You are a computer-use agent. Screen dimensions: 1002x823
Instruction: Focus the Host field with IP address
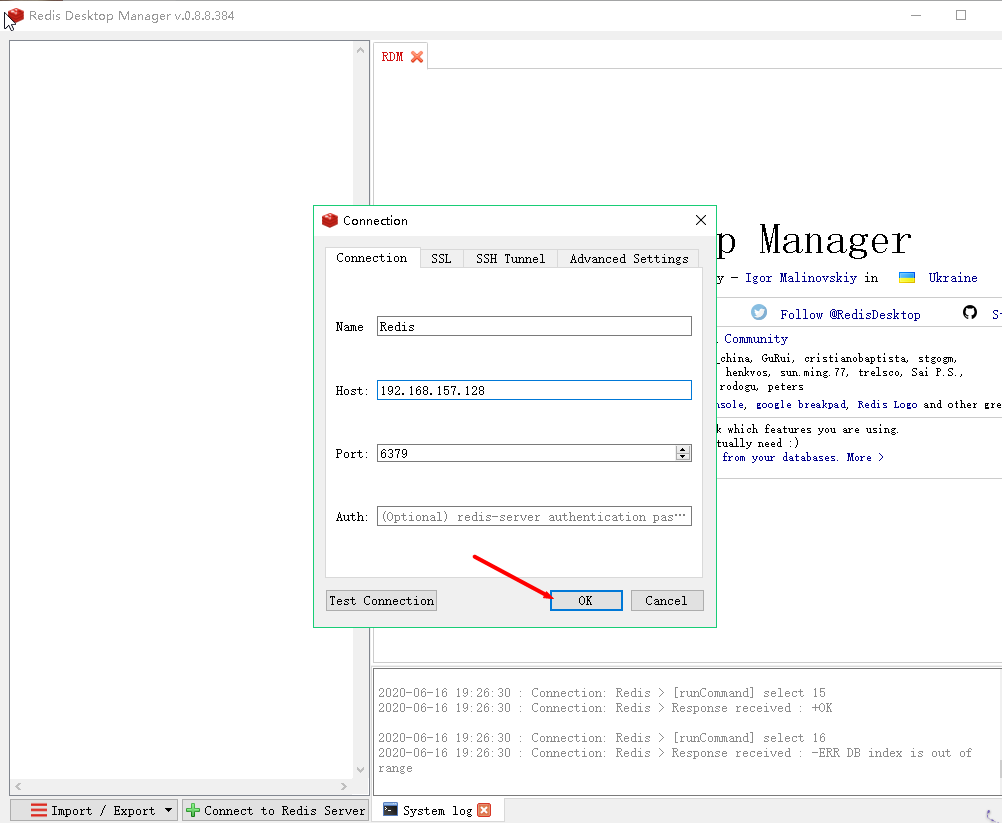[x=534, y=390]
